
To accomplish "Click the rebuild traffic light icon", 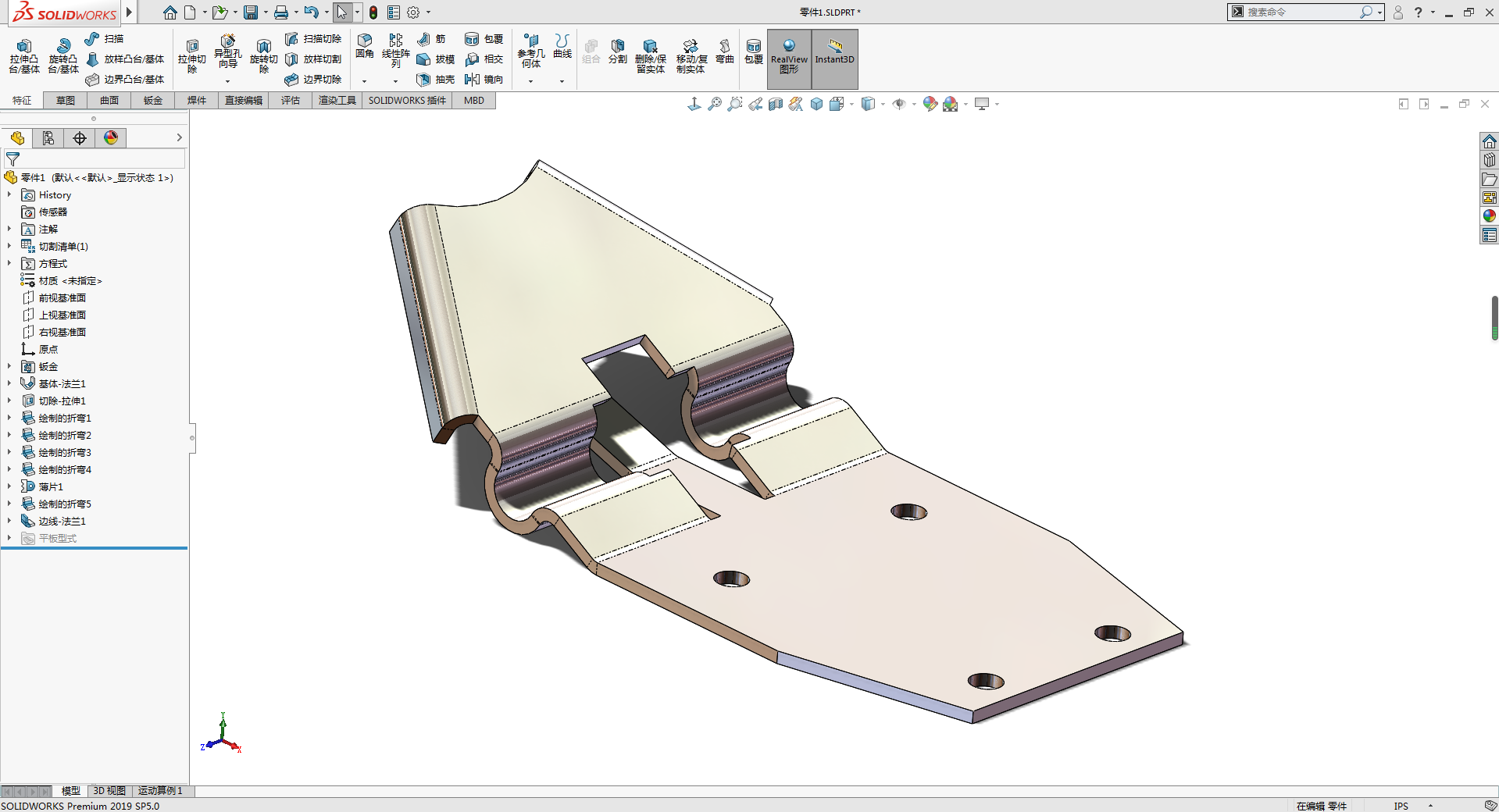I will point(373,12).
